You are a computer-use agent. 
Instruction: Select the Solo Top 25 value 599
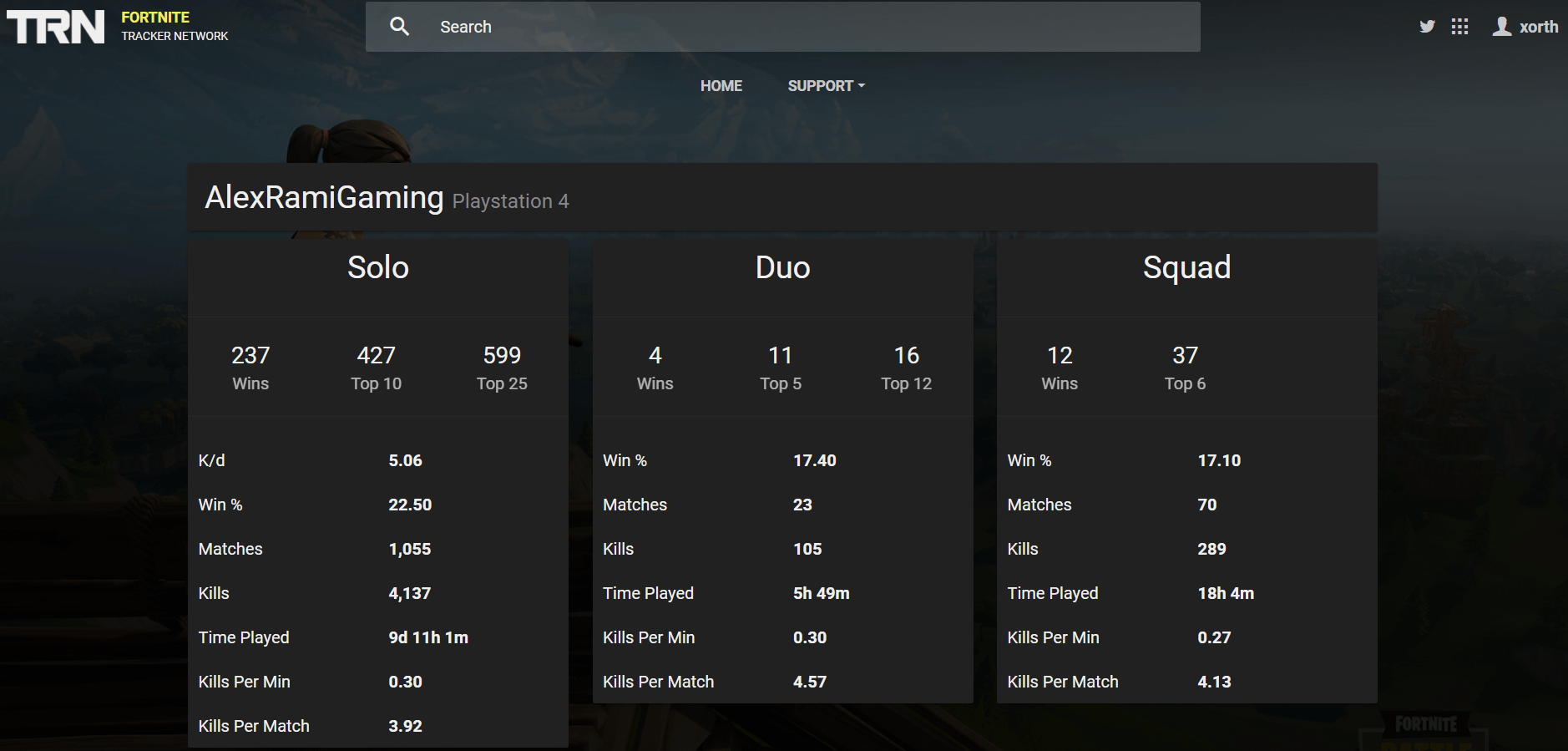click(502, 356)
